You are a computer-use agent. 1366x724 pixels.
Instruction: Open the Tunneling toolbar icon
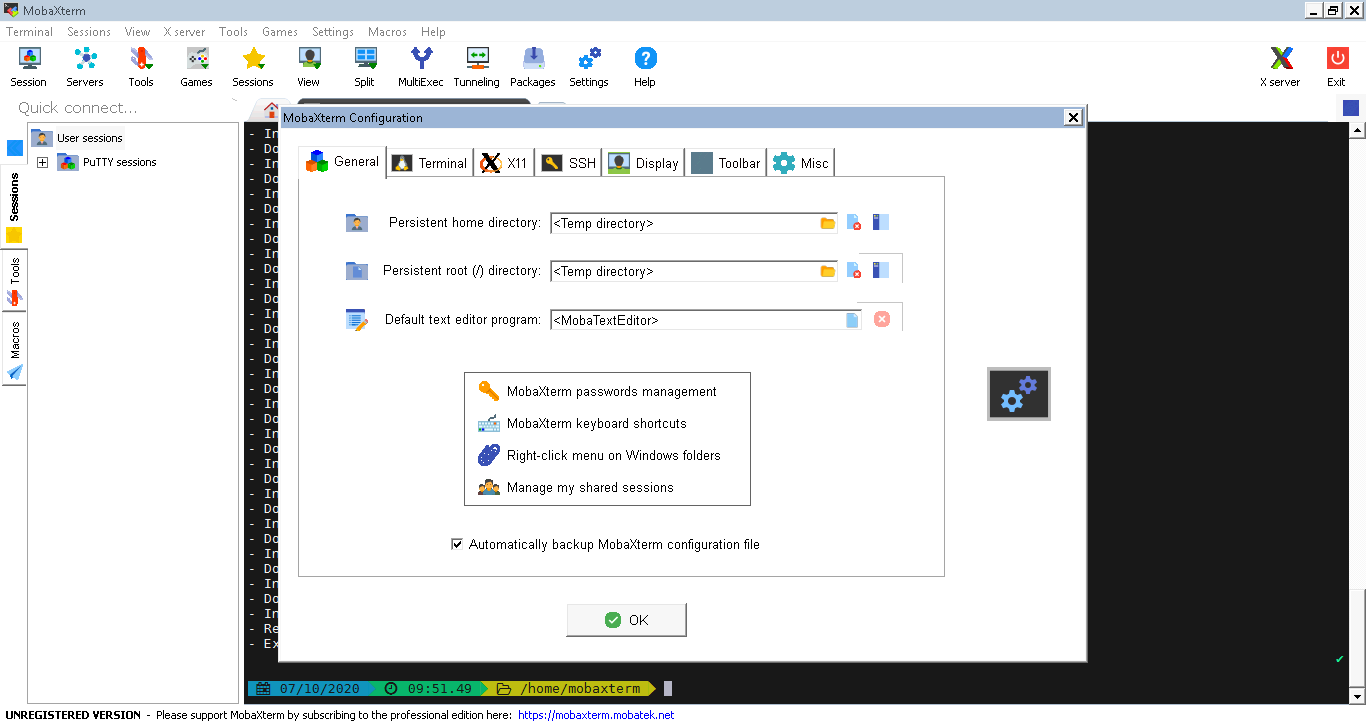click(x=477, y=66)
